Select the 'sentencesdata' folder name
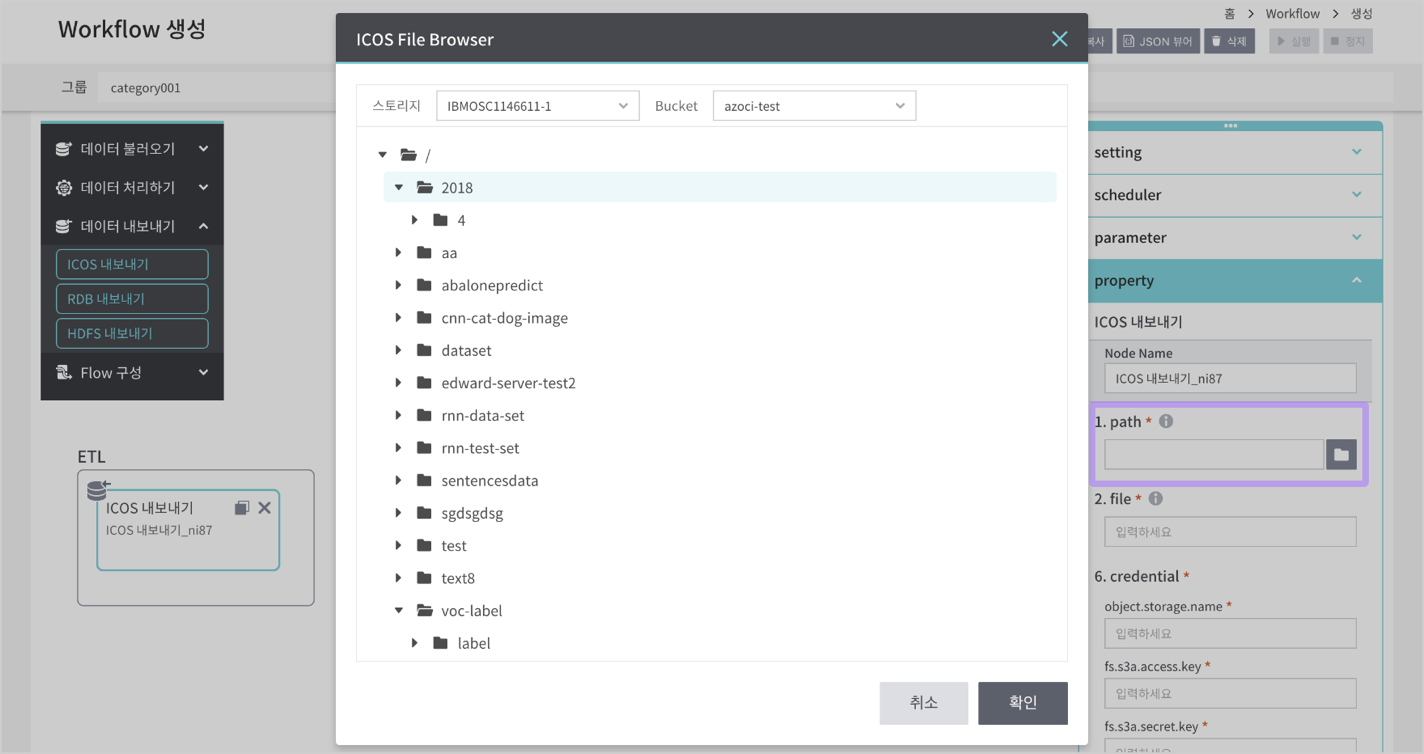 490,480
